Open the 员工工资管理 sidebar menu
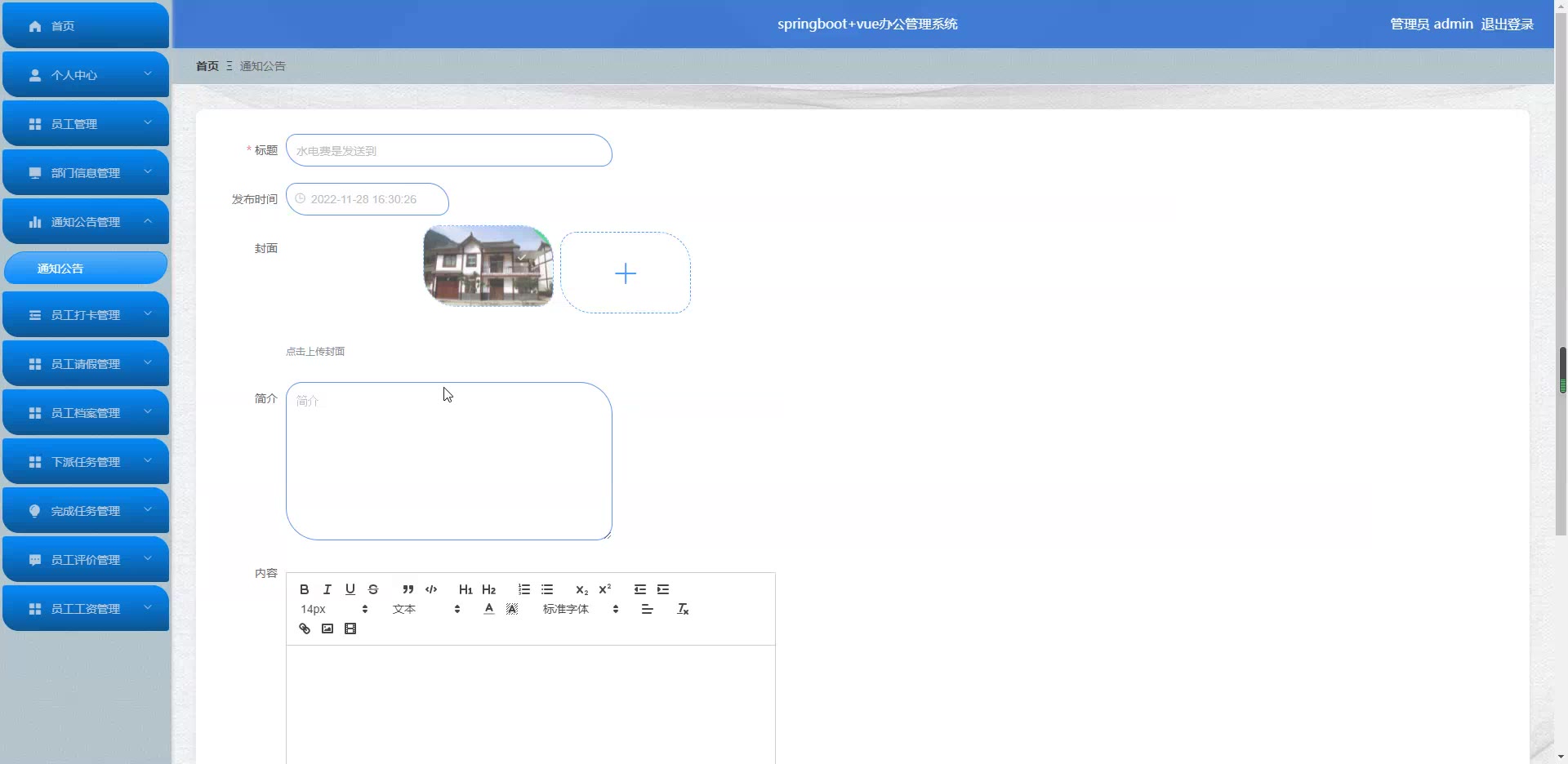Viewport: 1568px width, 764px height. (86, 608)
